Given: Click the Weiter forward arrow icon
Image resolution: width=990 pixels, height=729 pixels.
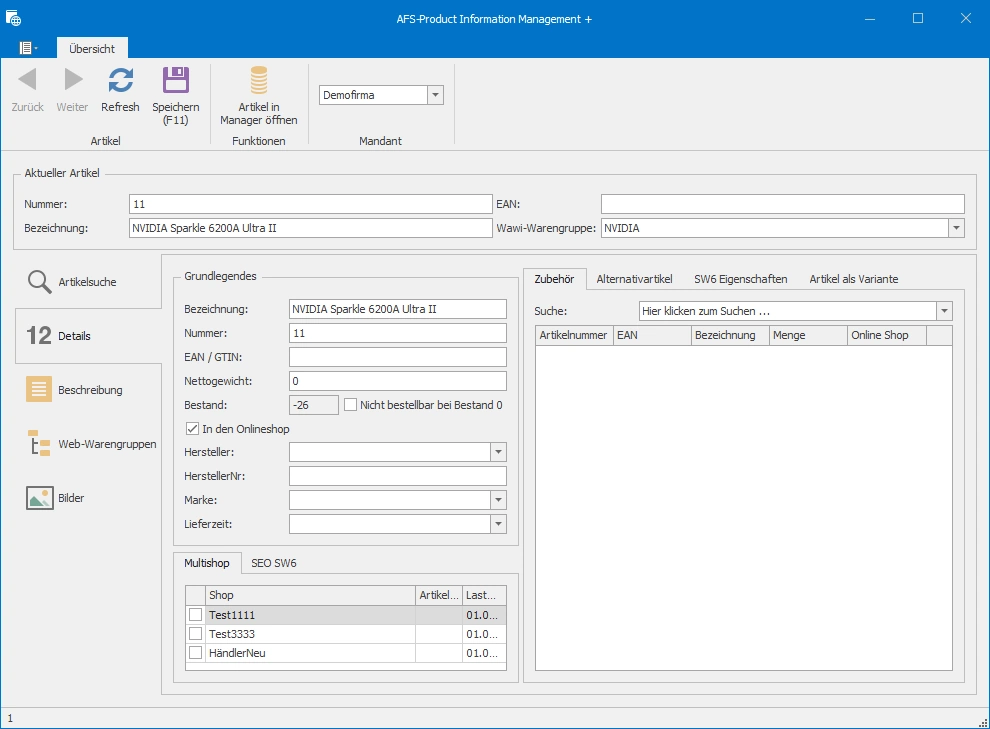Looking at the screenshot, I should point(73,80).
